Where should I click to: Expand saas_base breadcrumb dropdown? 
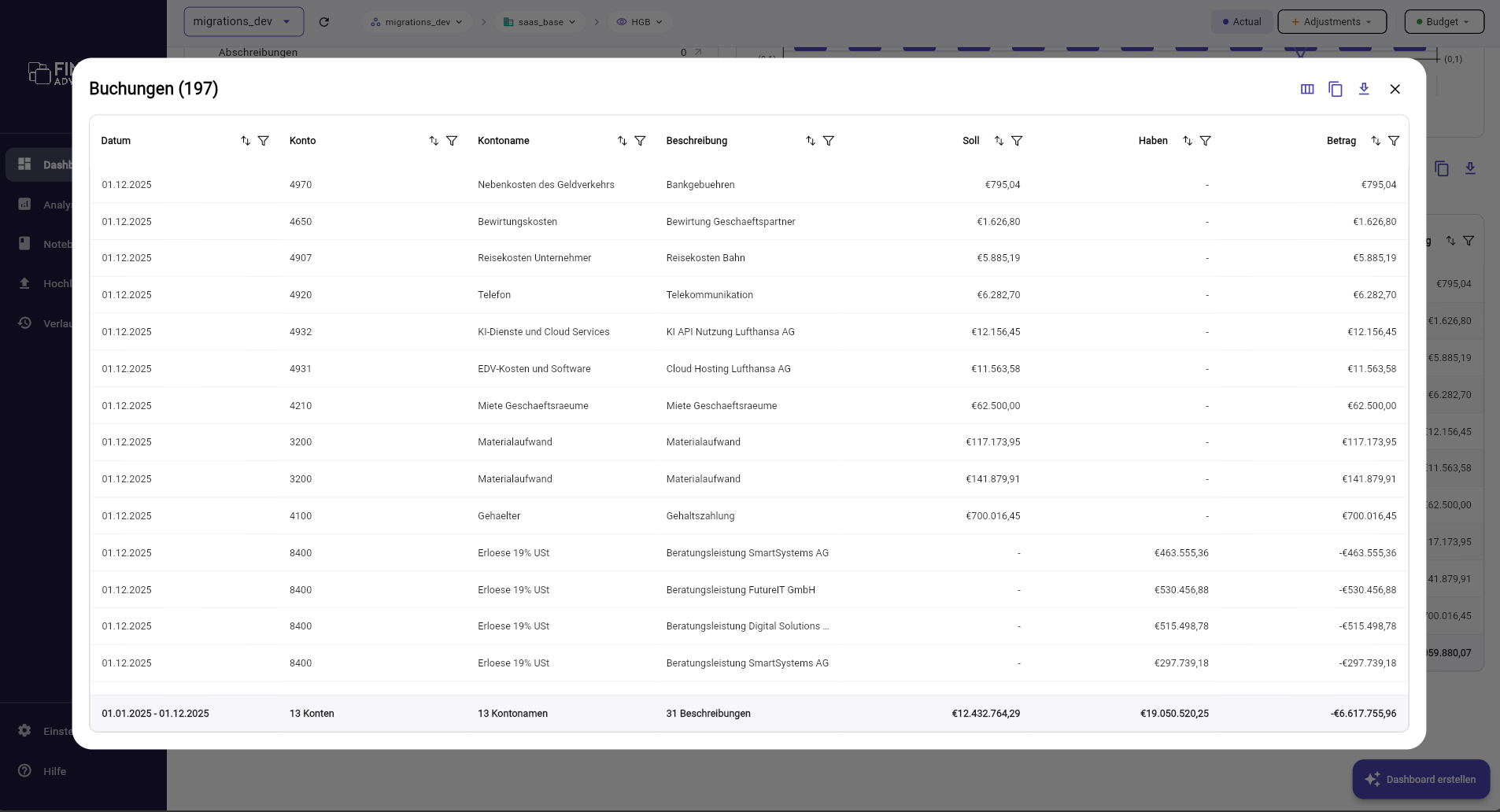point(540,22)
